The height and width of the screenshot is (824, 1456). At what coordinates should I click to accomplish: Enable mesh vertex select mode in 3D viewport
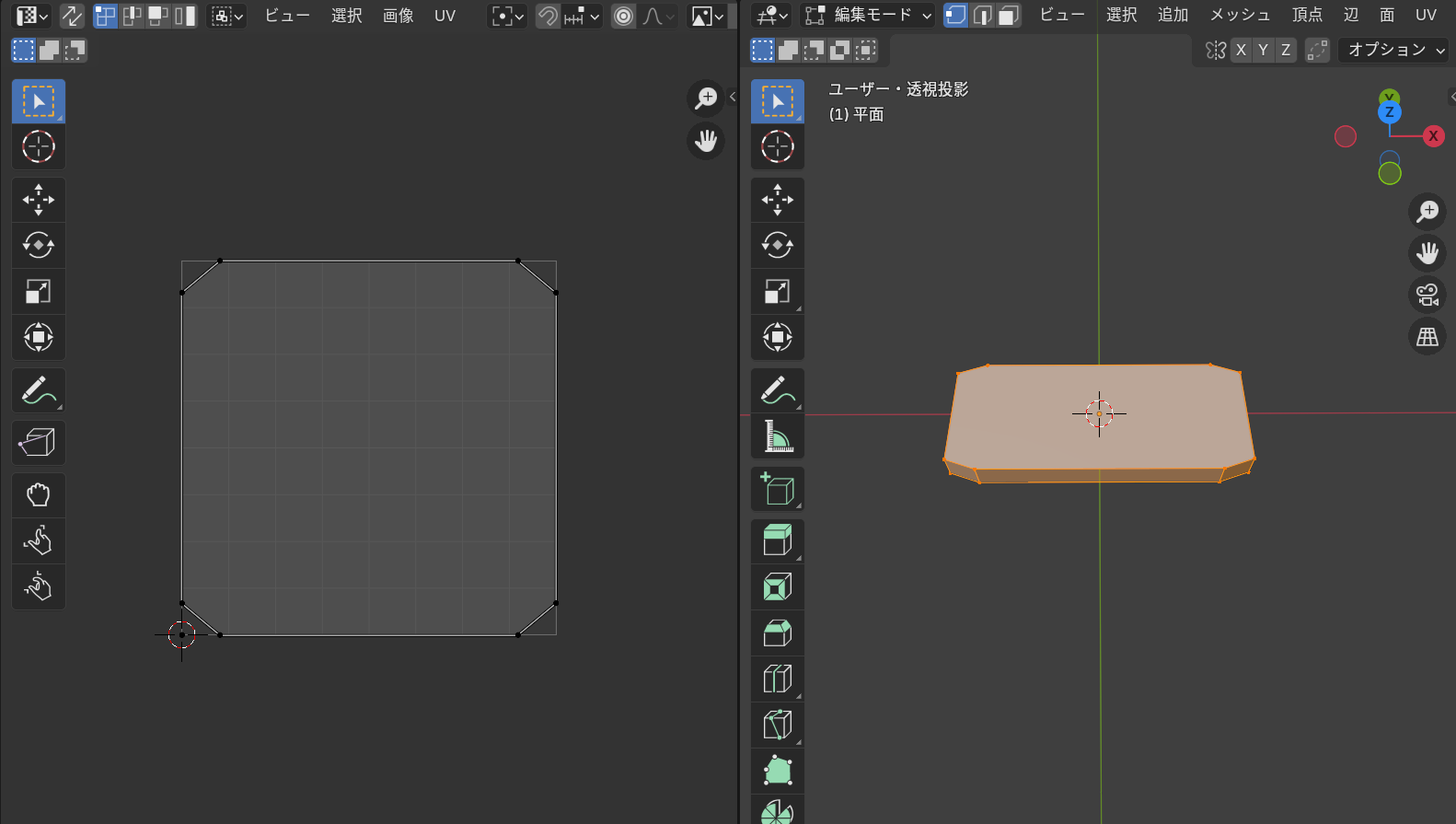[956, 15]
